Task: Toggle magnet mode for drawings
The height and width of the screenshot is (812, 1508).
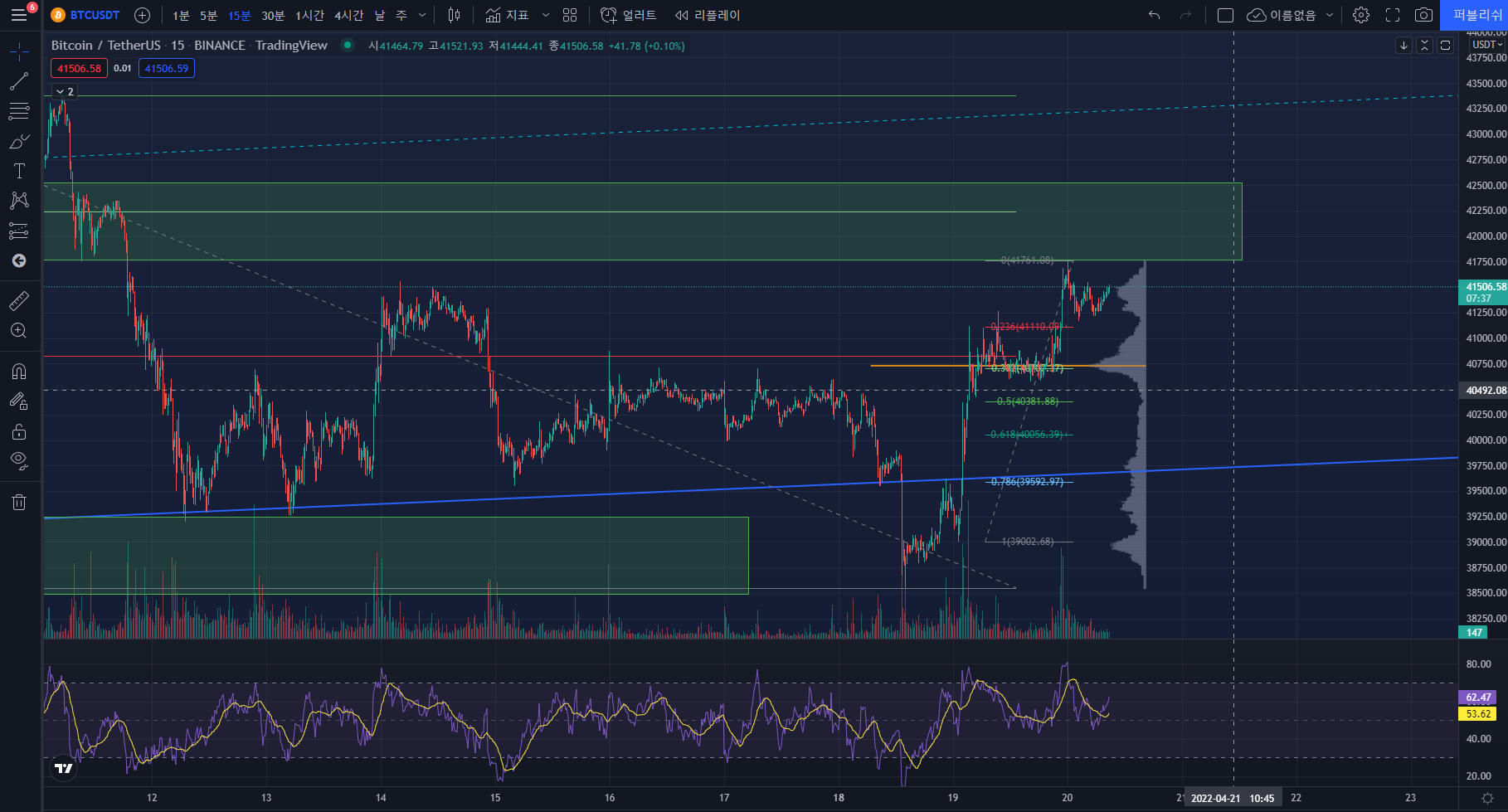Action: coord(19,371)
